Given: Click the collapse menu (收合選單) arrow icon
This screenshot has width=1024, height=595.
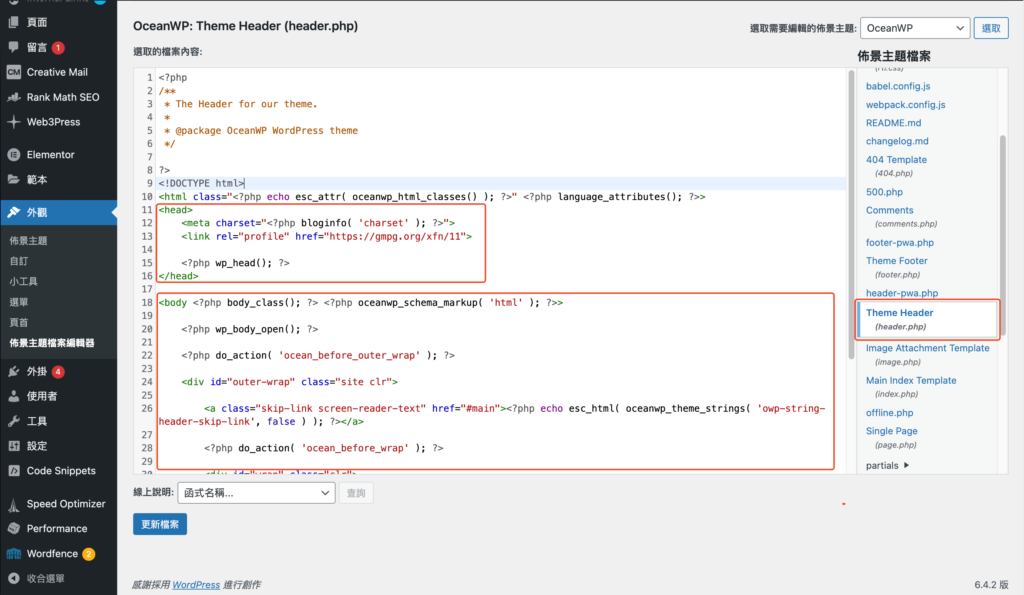Looking at the screenshot, I should pos(13,578).
